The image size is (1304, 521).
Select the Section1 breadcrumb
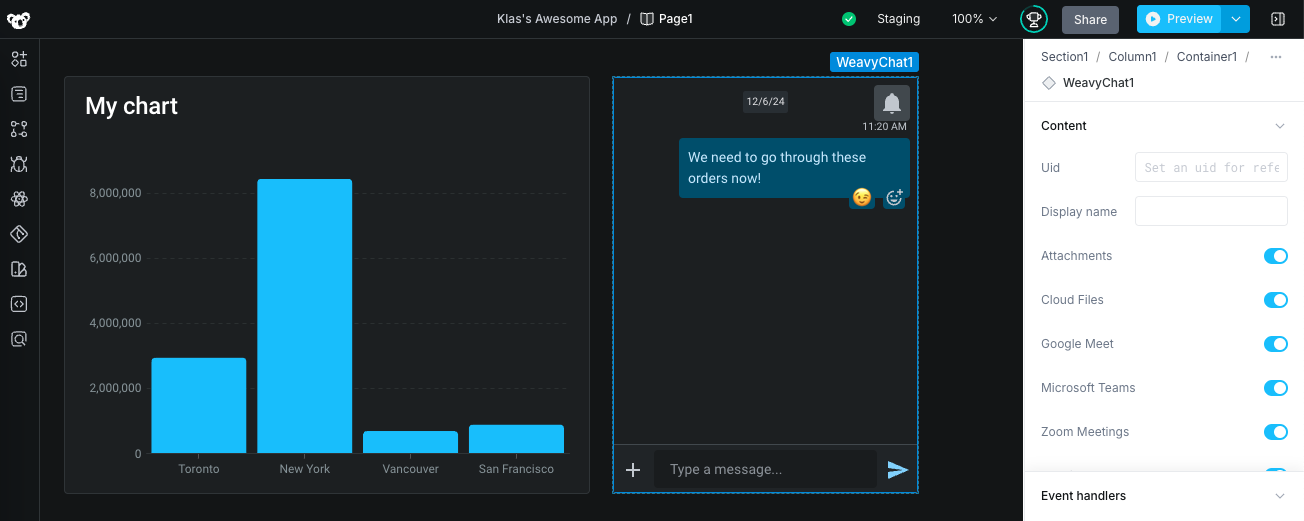click(x=1064, y=57)
